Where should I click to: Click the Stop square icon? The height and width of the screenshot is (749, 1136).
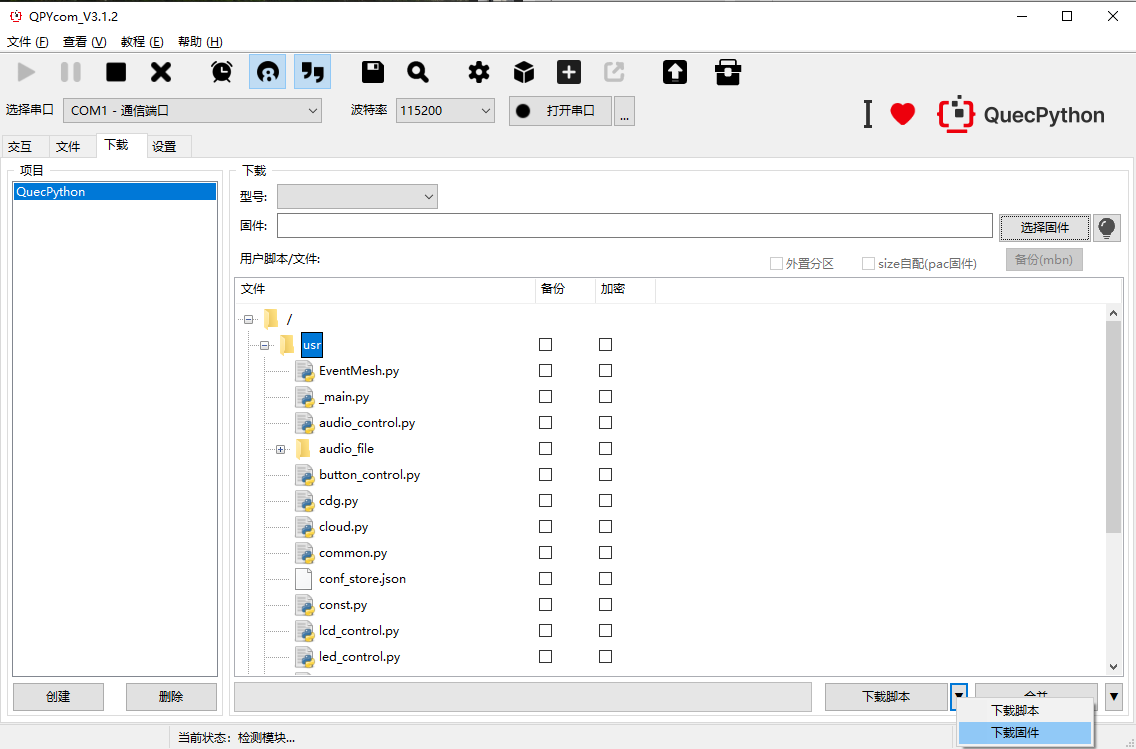tap(116, 72)
